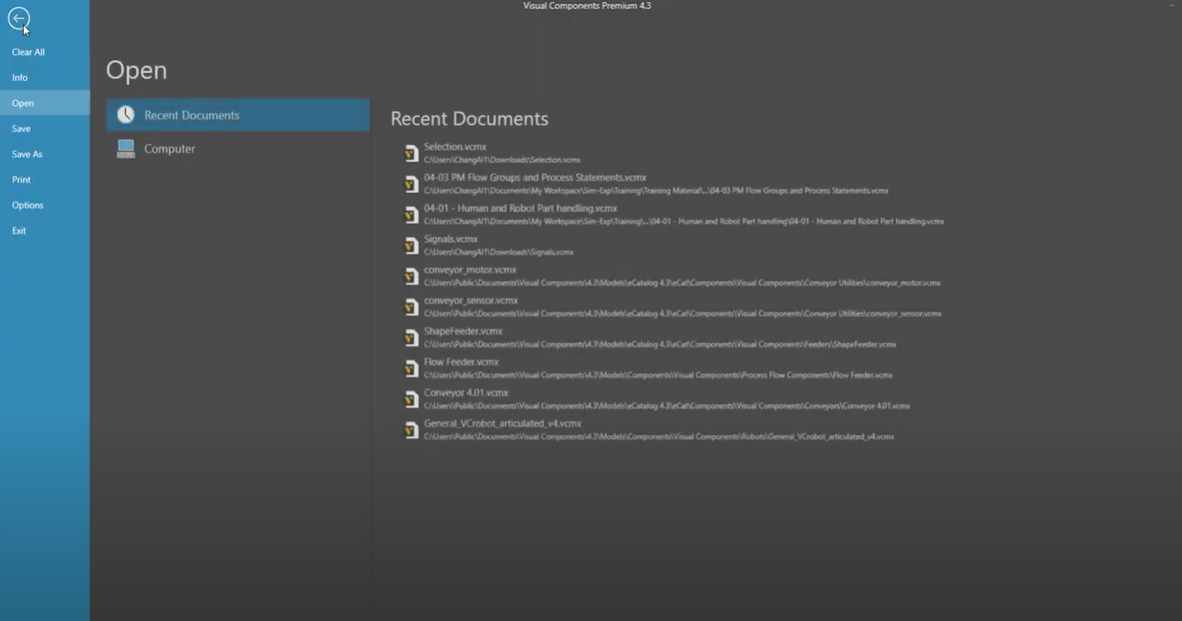The width and height of the screenshot is (1182, 621).
Task: Click the file icon next to Conveyor 4.01.vcmx
Action: click(x=411, y=399)
